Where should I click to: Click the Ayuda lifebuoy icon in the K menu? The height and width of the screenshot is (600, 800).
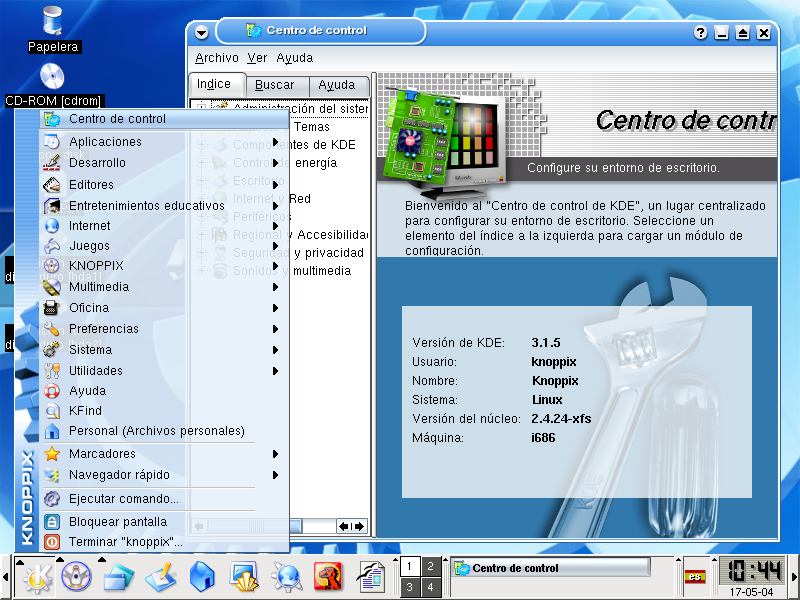[x=52, y=391]
